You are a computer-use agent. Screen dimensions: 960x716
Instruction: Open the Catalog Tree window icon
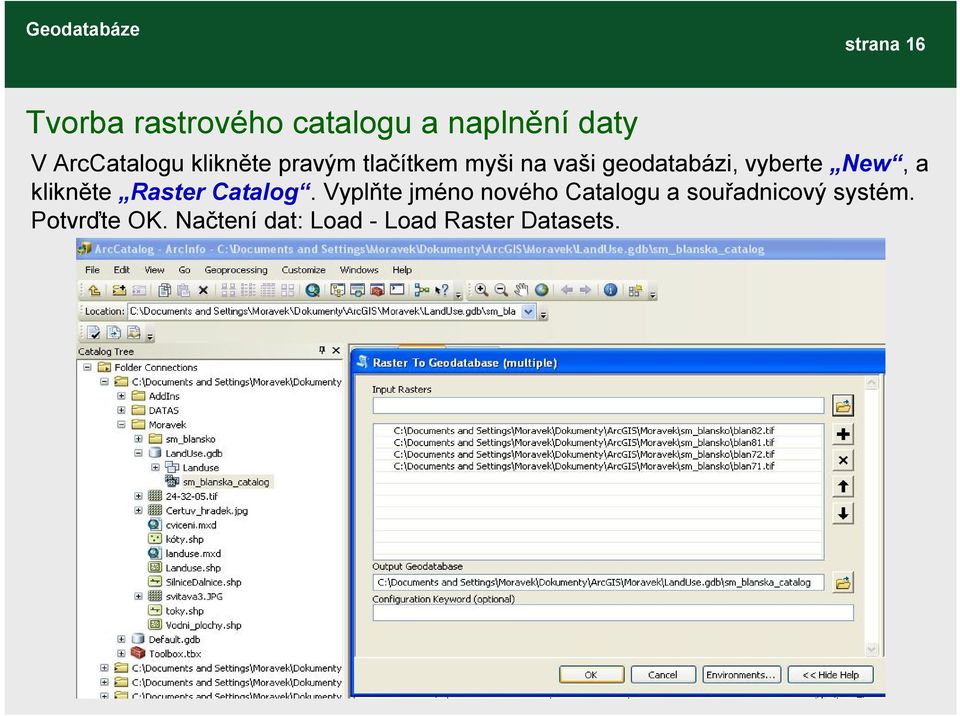tap(337, 290)
